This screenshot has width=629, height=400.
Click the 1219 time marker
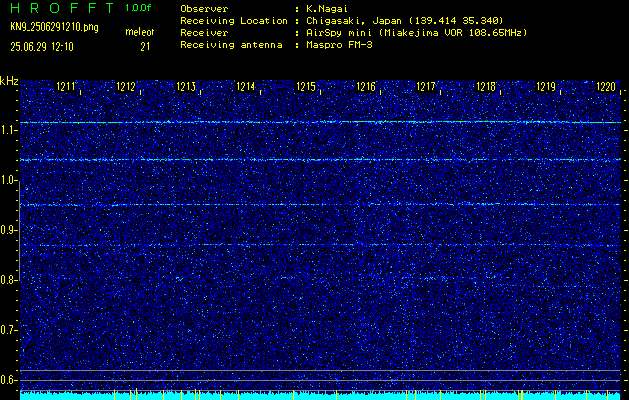(x=546, y=86)
